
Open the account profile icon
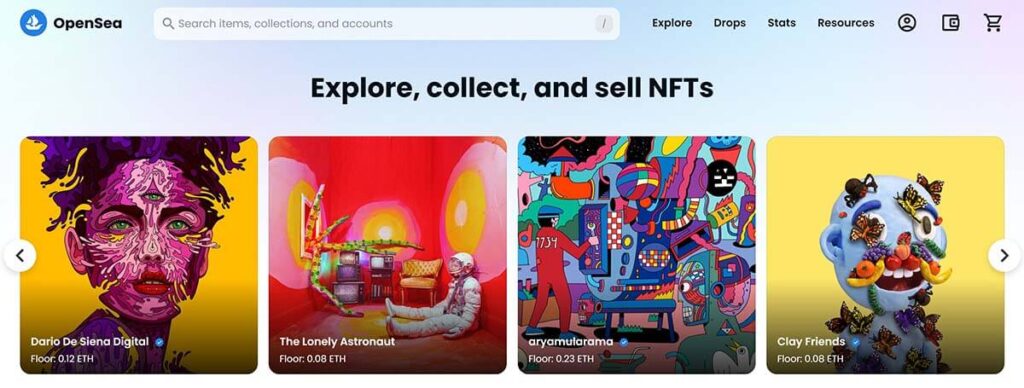pos(906,23)
